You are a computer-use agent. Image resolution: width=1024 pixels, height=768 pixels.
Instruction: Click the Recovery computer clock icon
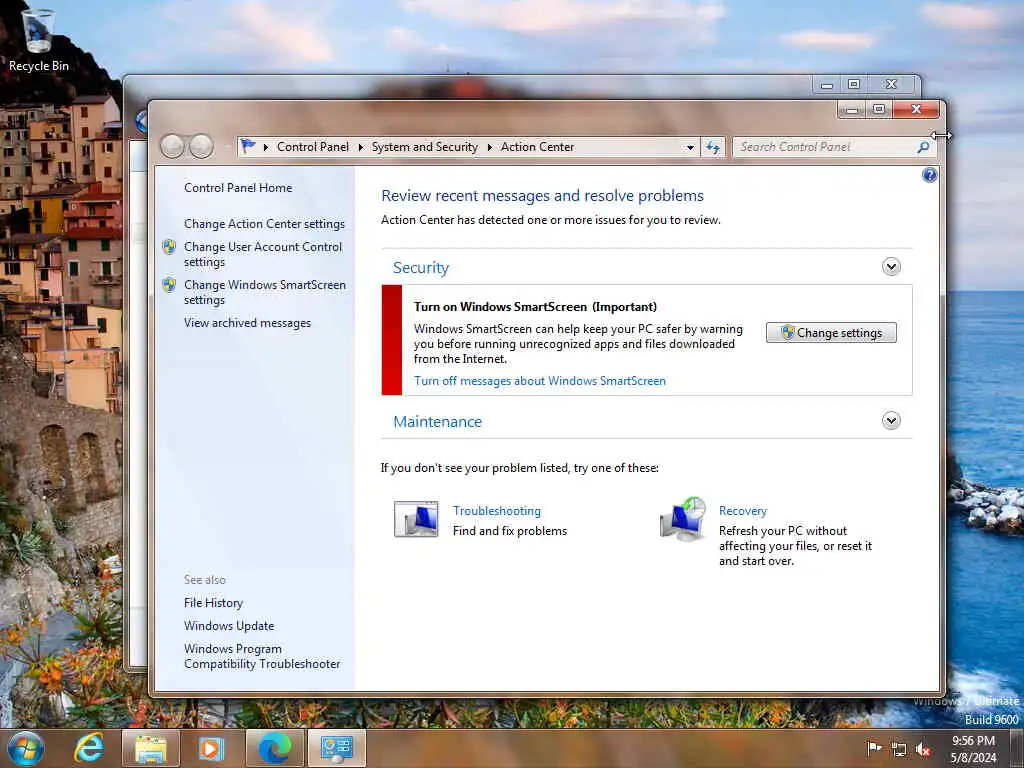pos(682,519)
